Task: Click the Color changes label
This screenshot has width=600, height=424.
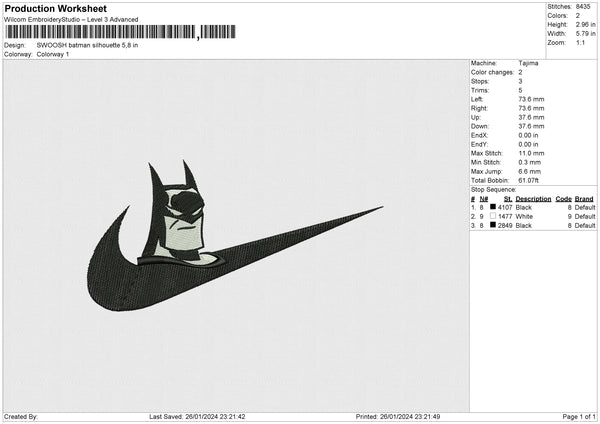Action: tap(492, 72)
